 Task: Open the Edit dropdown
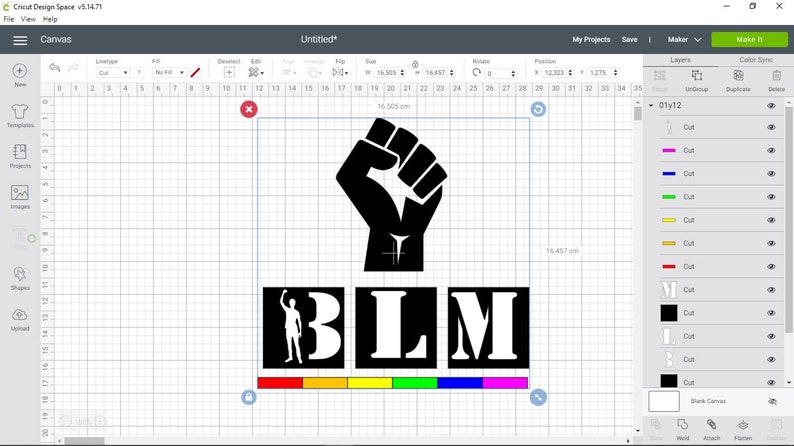(x=256, y=72)
